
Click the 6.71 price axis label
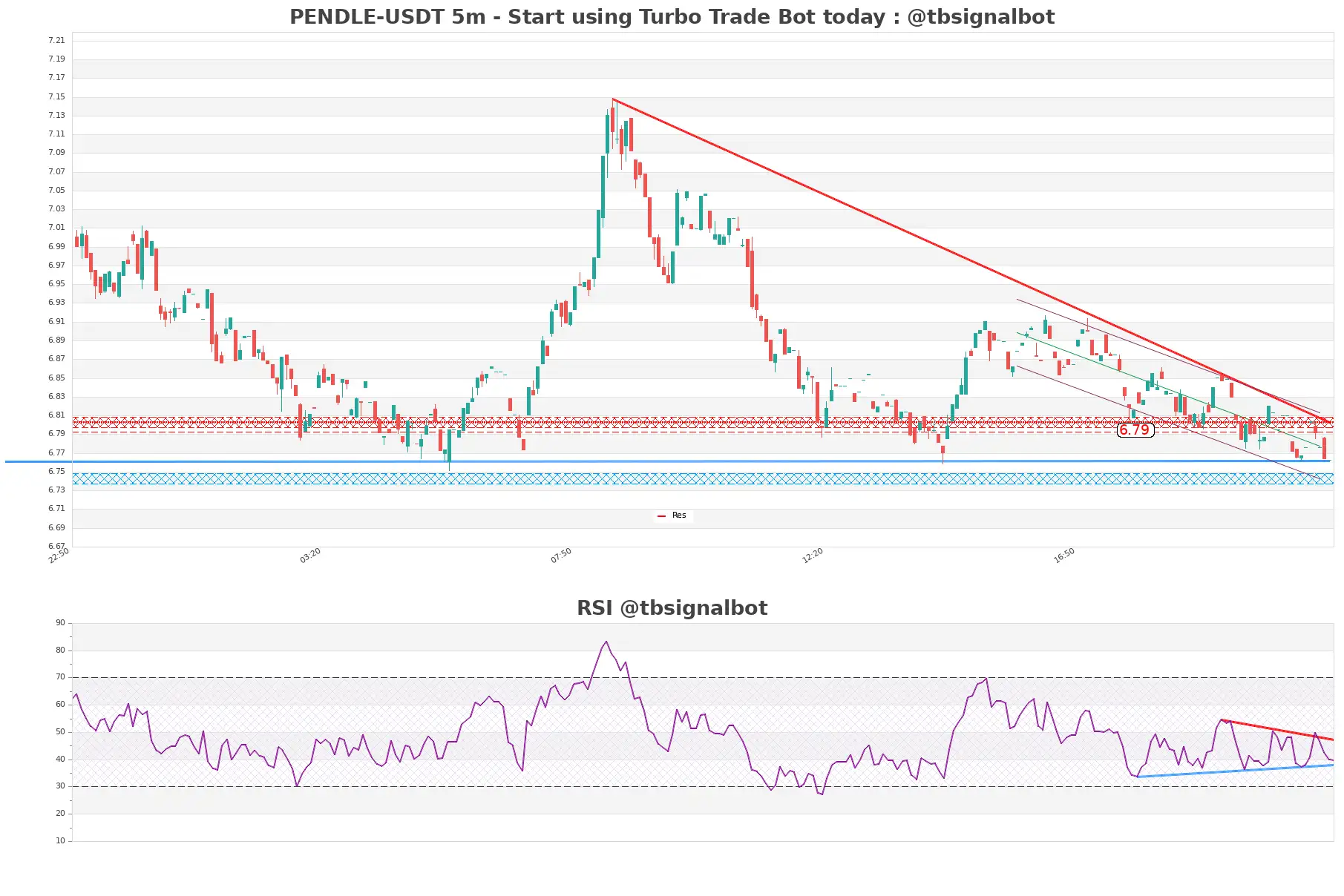(56, 509)
